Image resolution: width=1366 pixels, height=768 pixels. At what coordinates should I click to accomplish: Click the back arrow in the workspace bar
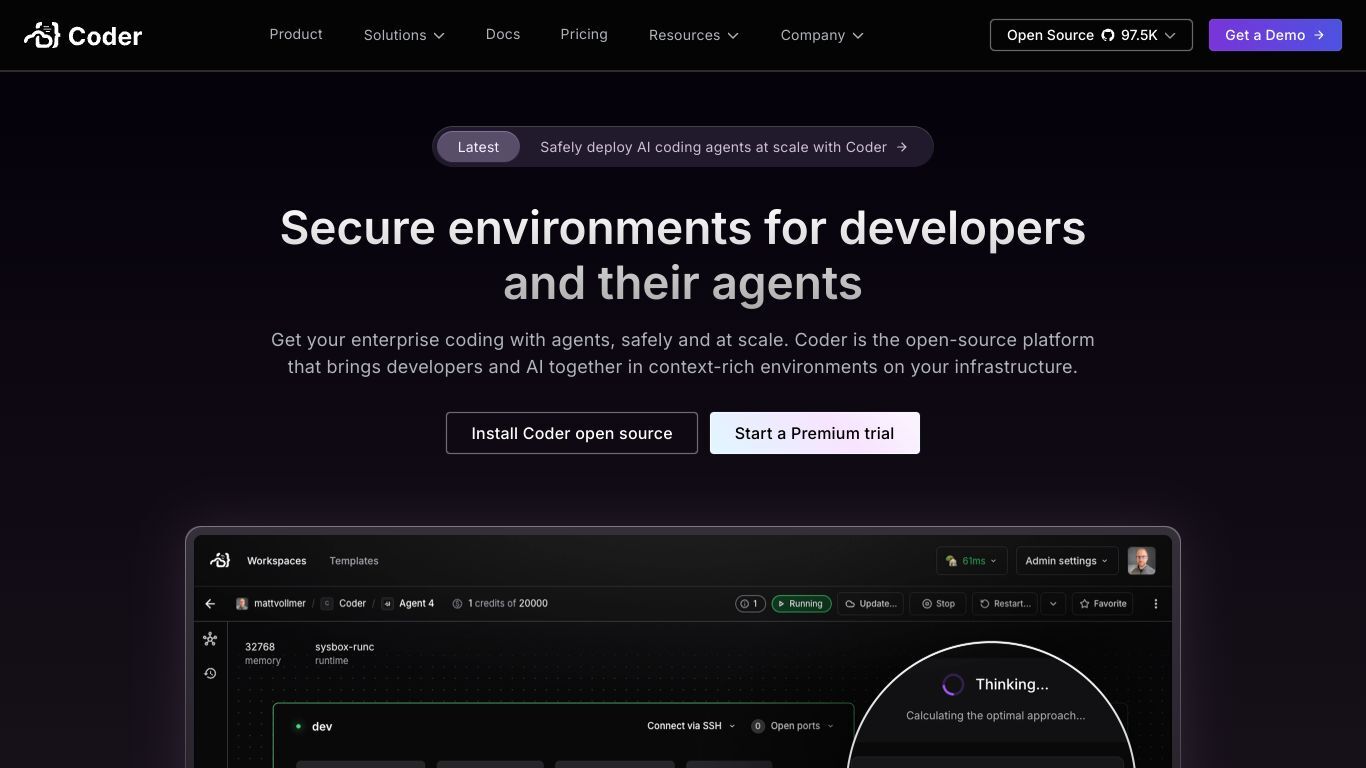[x=210, y=604]
